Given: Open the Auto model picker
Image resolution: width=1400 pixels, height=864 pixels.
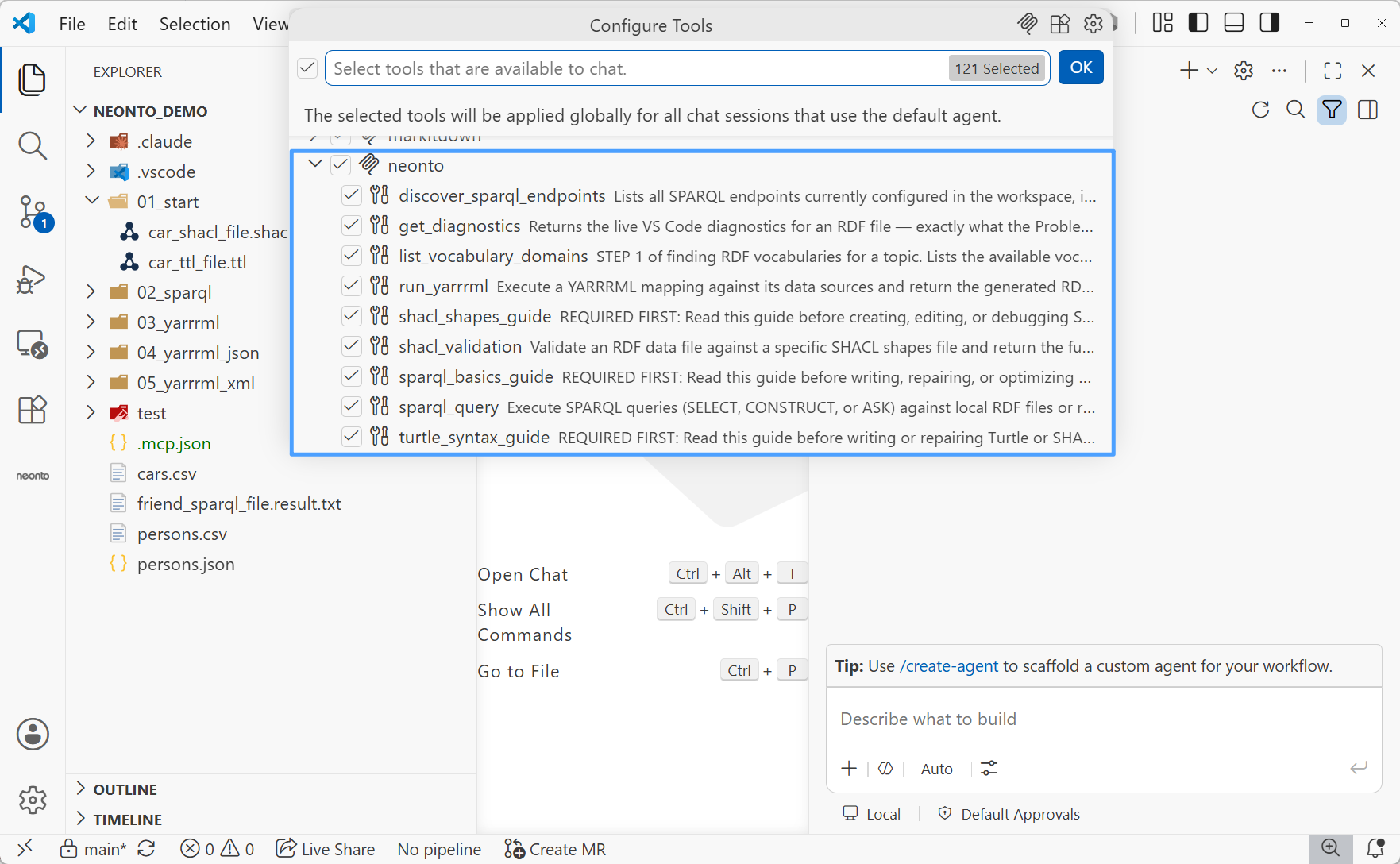Looking at the screenshot, I should (937, 769).
